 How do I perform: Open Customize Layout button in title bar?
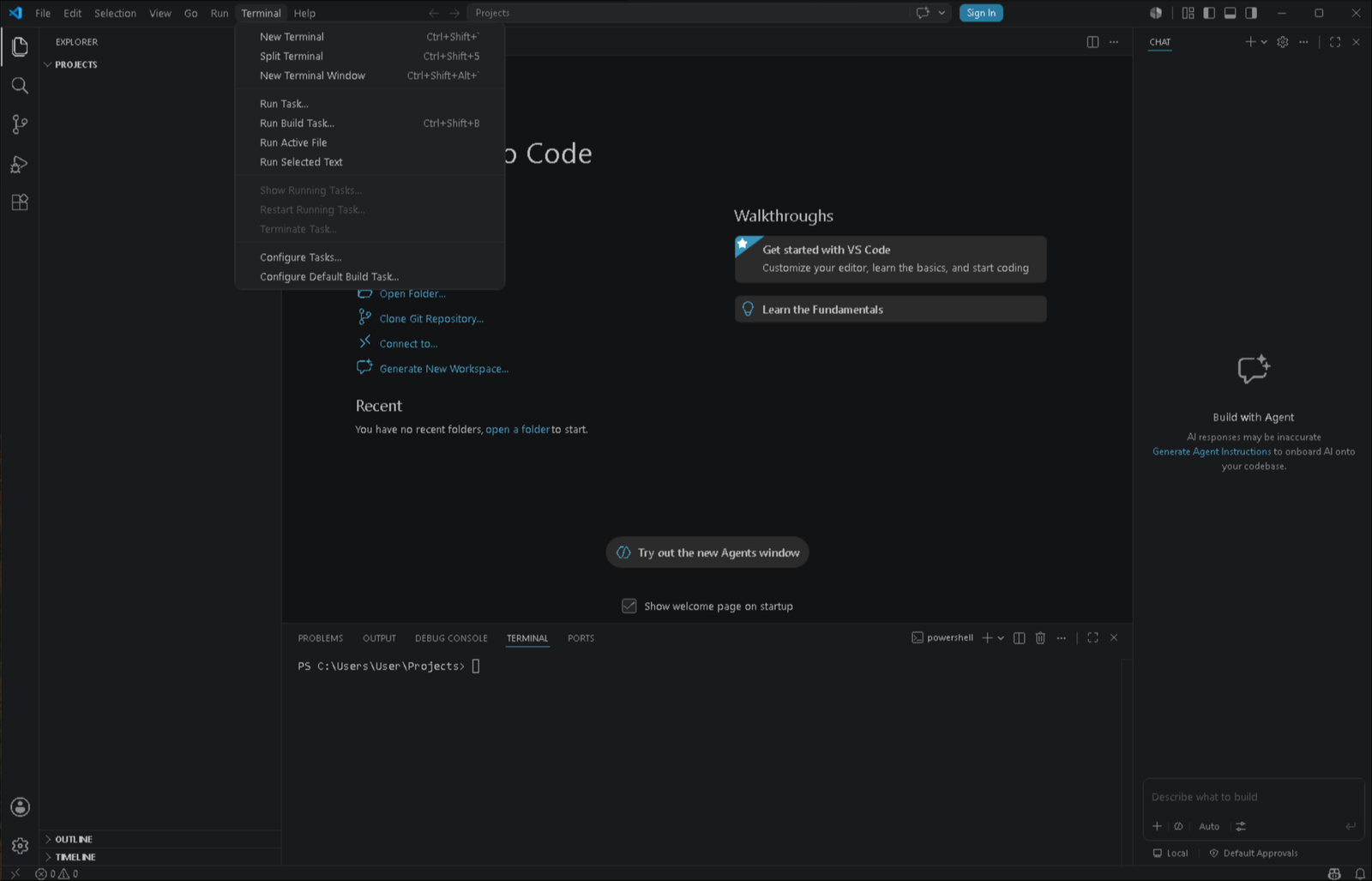[1188, 13]
